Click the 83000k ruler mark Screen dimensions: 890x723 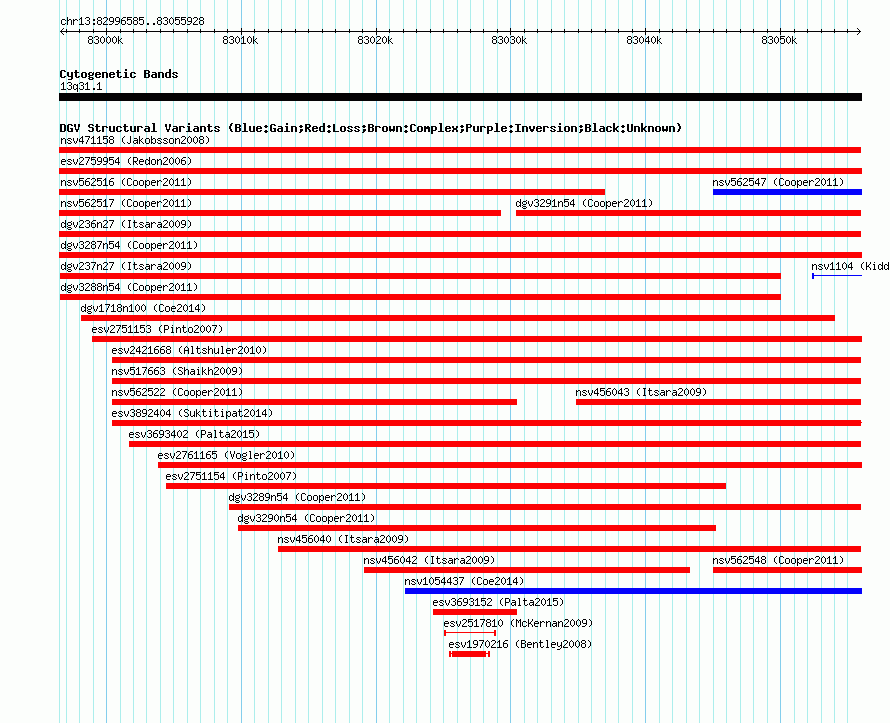[105, 40]
